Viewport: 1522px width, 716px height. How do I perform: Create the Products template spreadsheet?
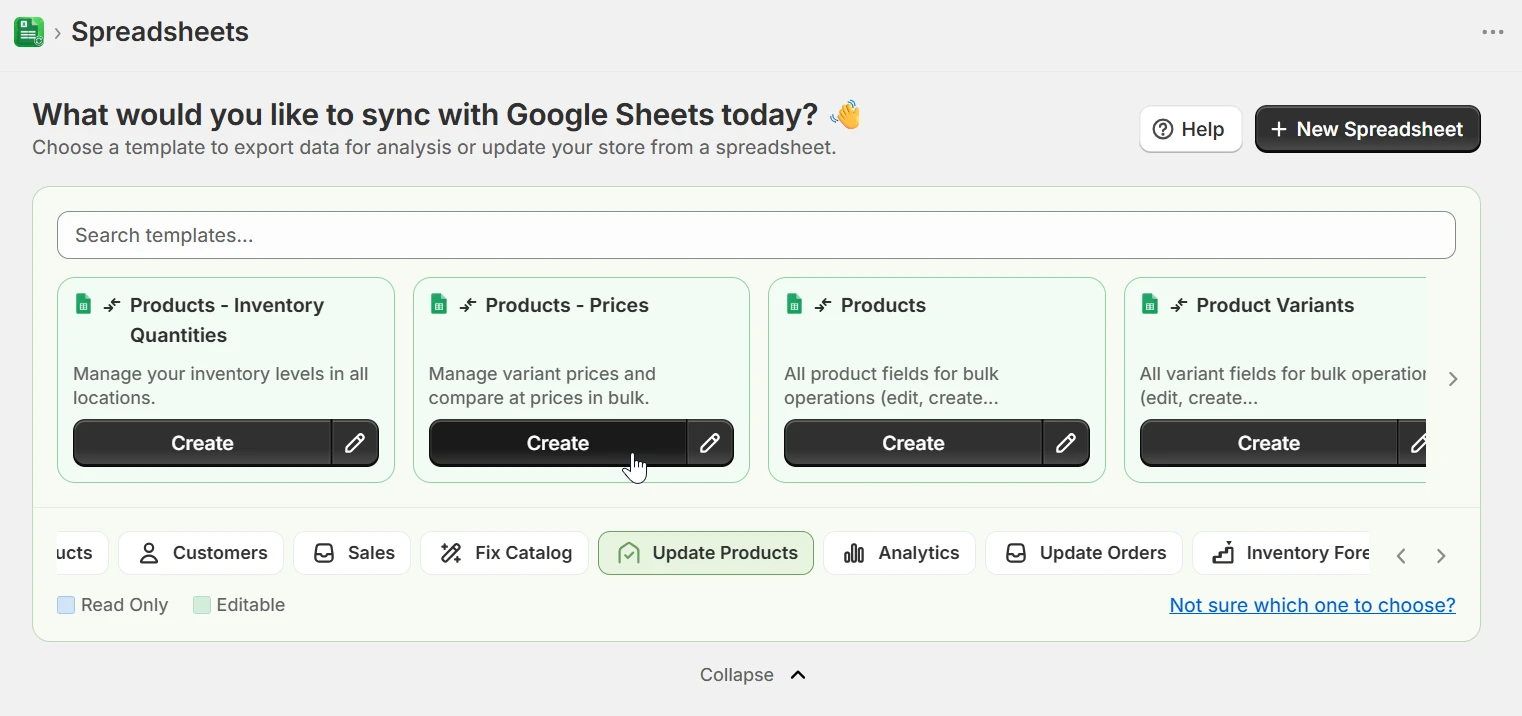coord(913,443)
